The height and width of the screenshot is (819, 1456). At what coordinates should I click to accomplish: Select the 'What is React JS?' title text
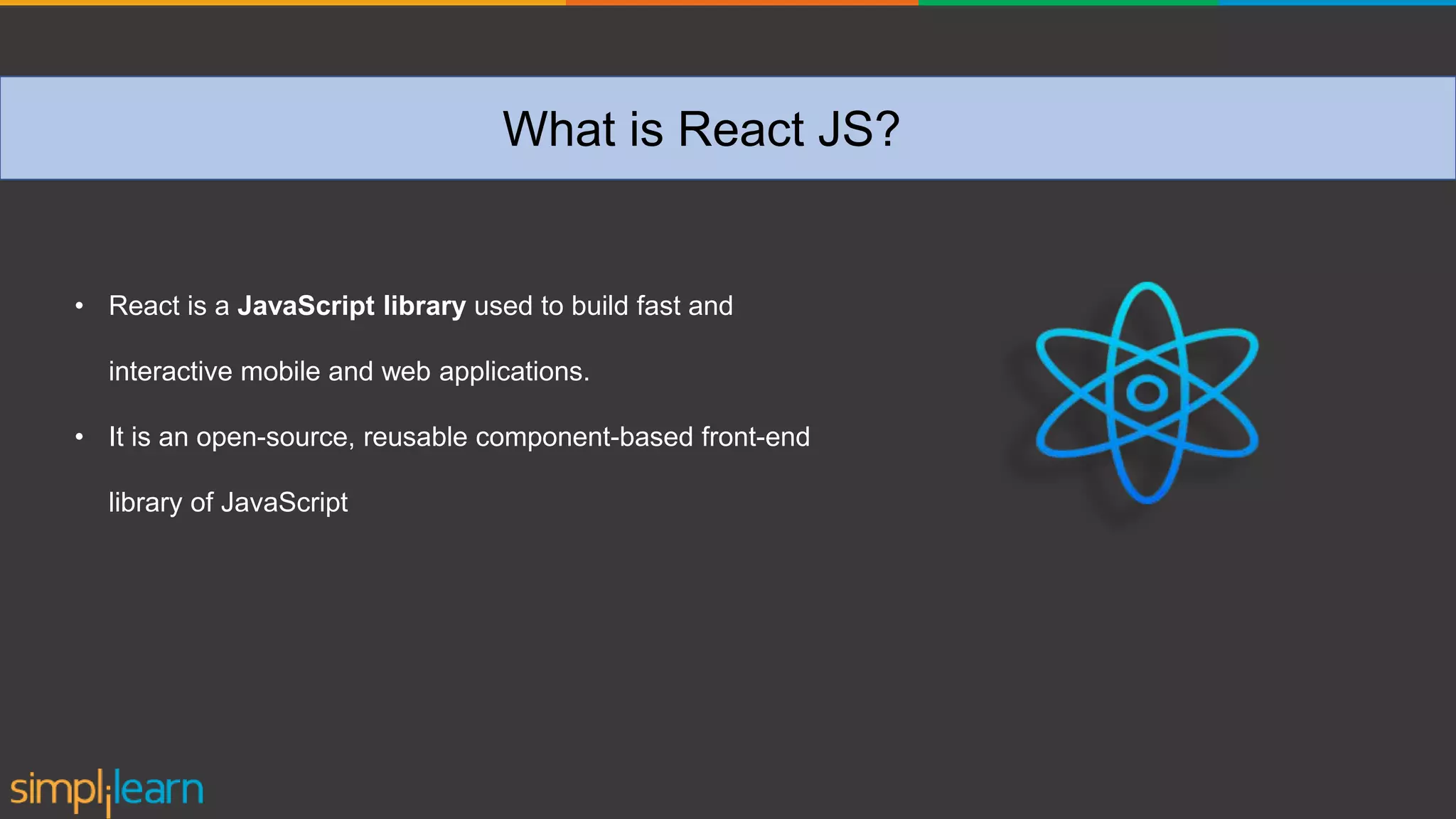pos(701,129)
